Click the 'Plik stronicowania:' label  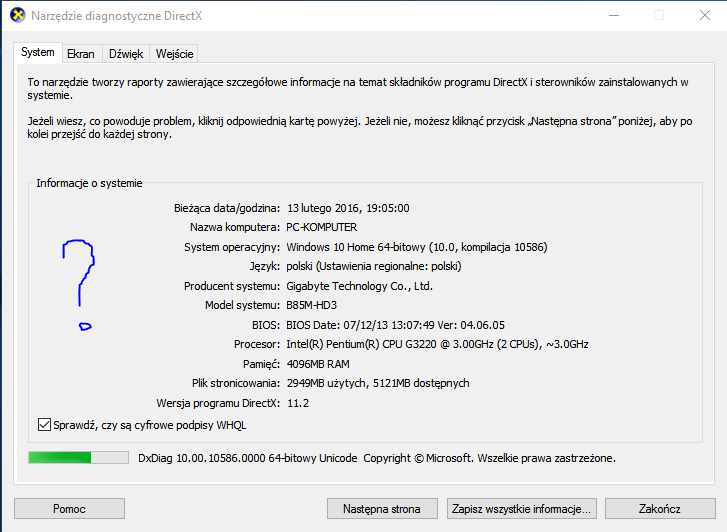(236, 383)
